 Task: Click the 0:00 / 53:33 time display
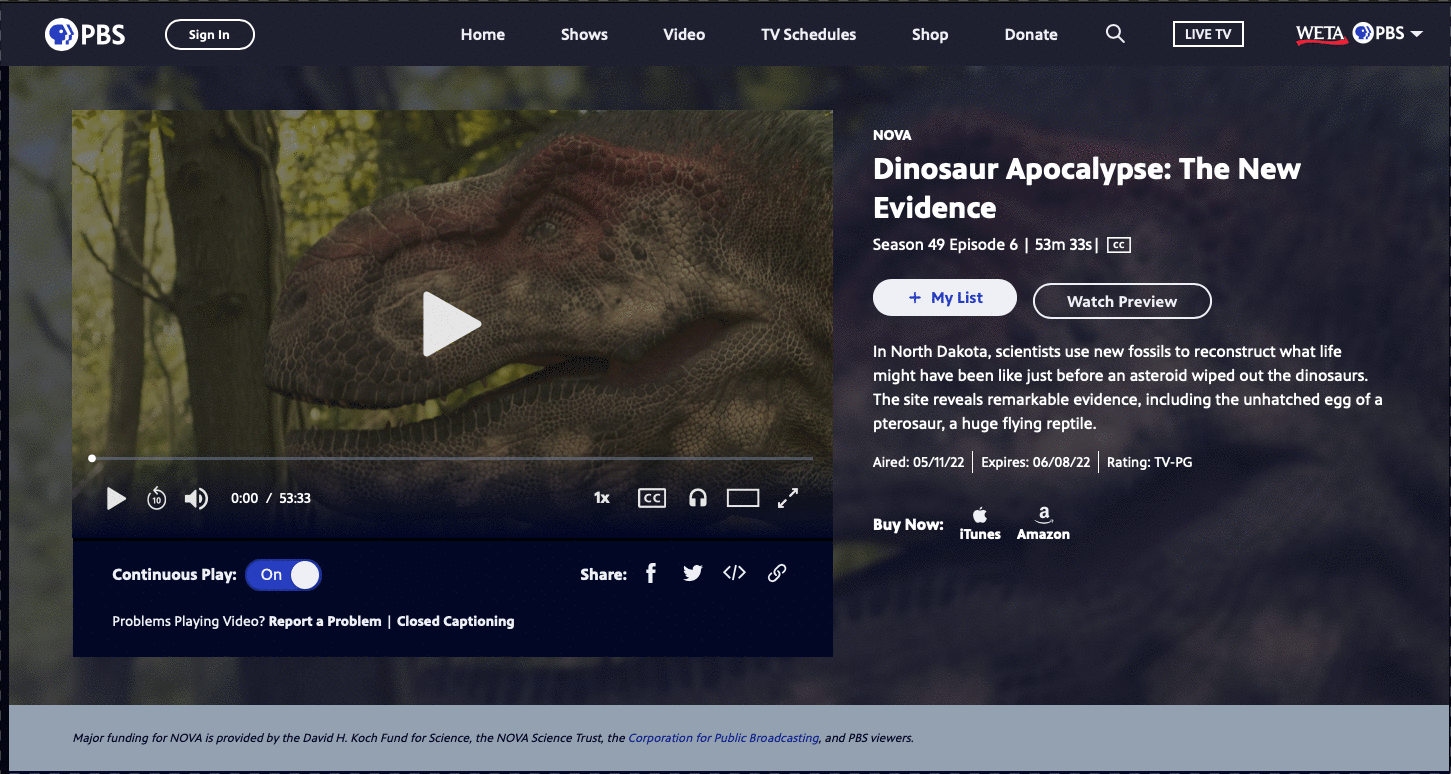(271, 498)
